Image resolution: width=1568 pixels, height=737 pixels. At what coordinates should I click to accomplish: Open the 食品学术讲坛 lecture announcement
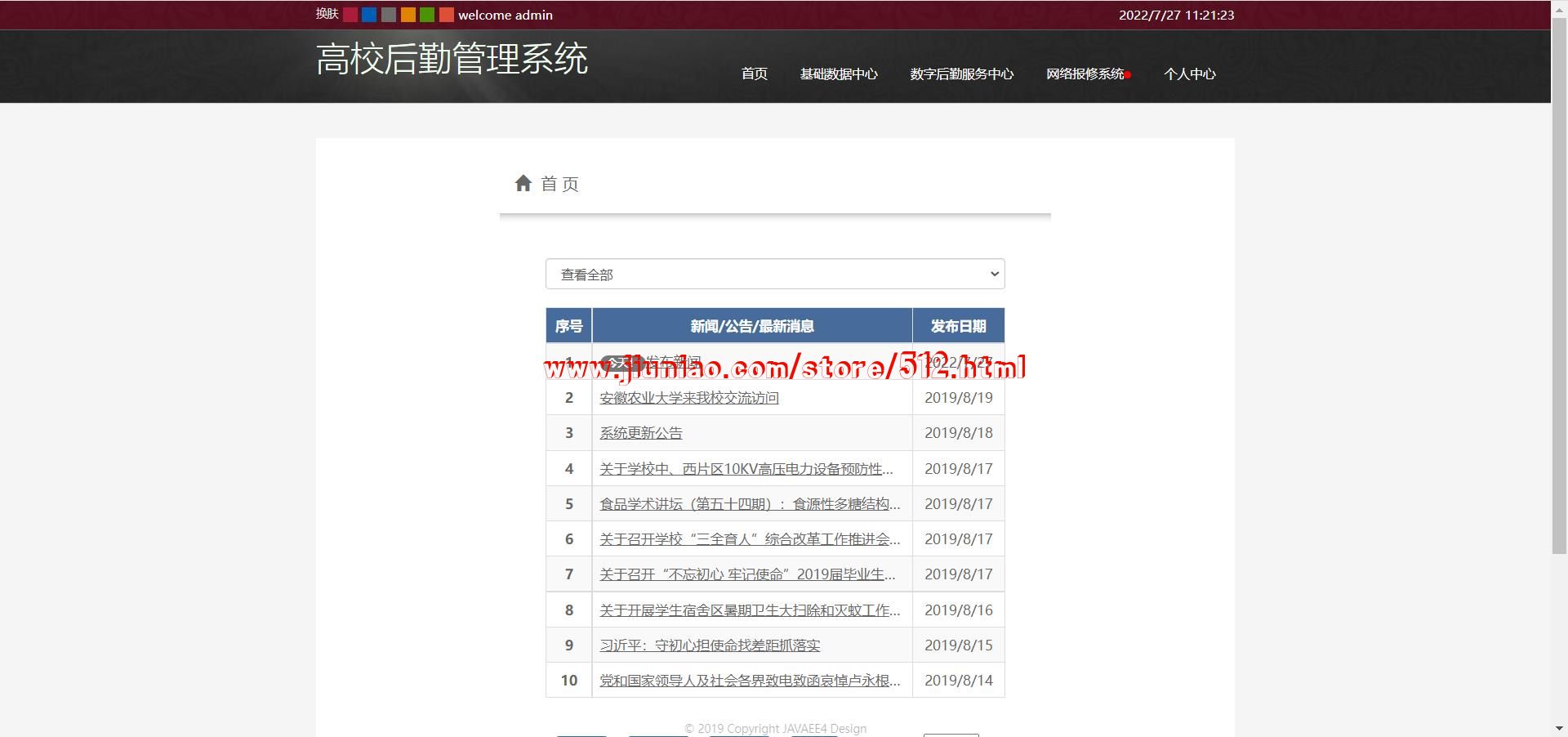tap(749, 504)
